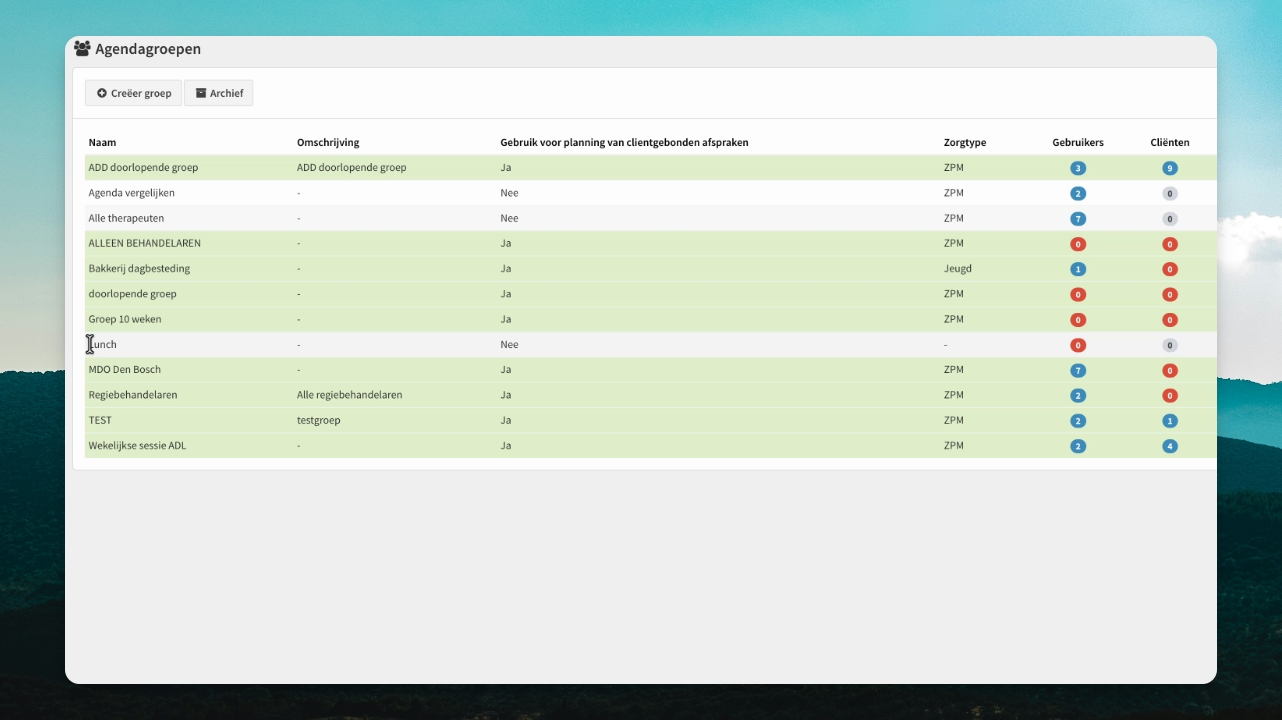
Task: Click the archive box icon
Action: [x=201, y=93]
